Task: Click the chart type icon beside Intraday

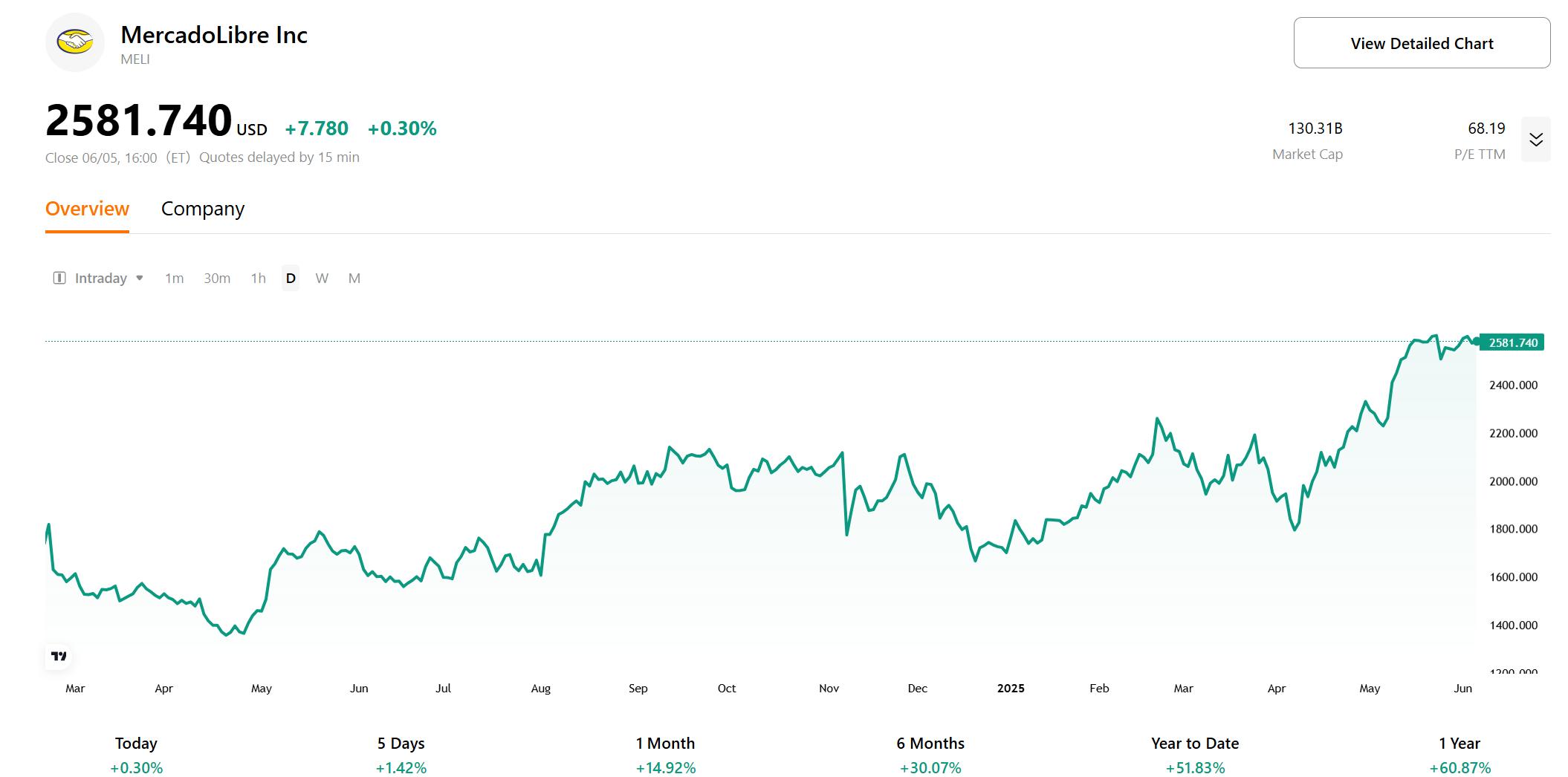Action: pos(59,278)
